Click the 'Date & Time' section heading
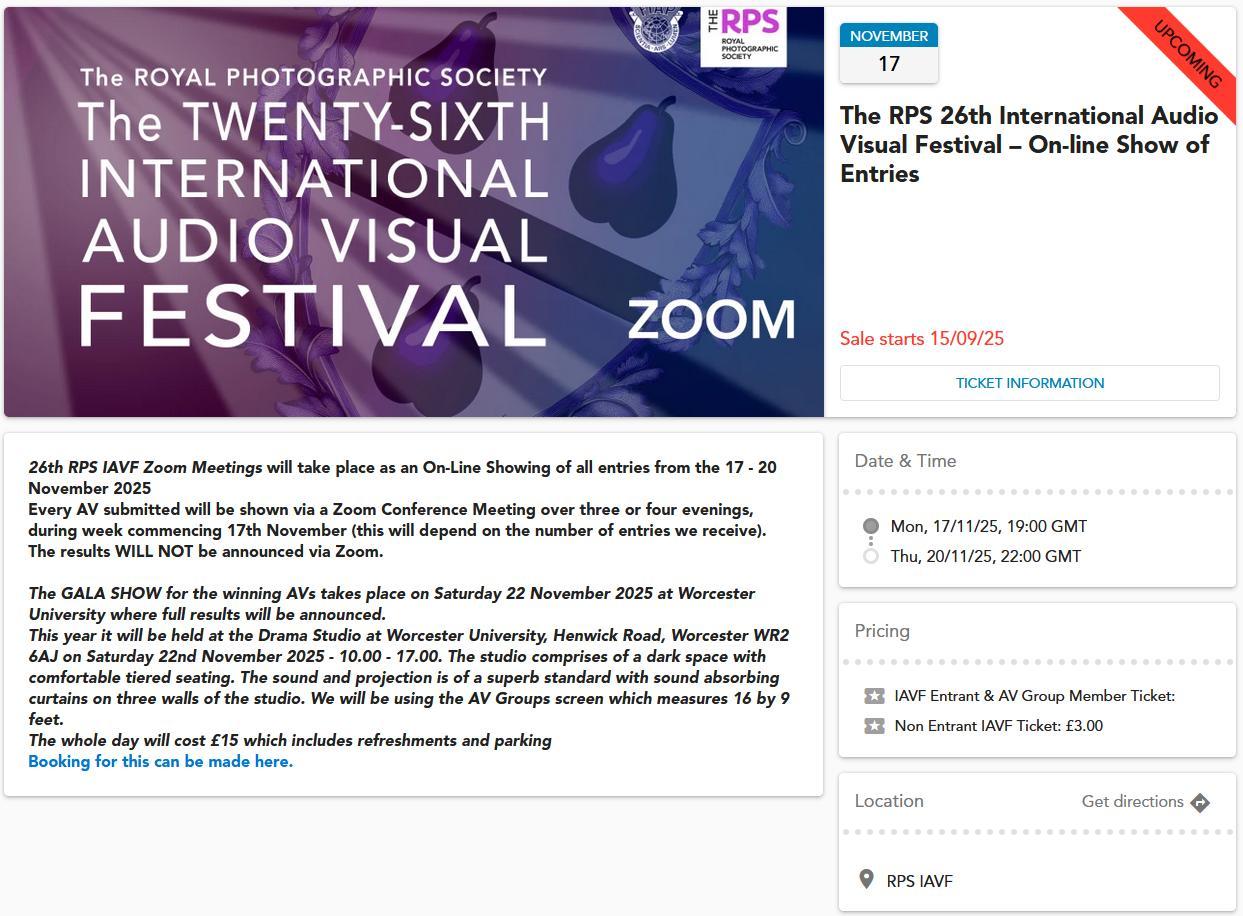Viewport: 1243px width, 916px height. tap(905, 461)
